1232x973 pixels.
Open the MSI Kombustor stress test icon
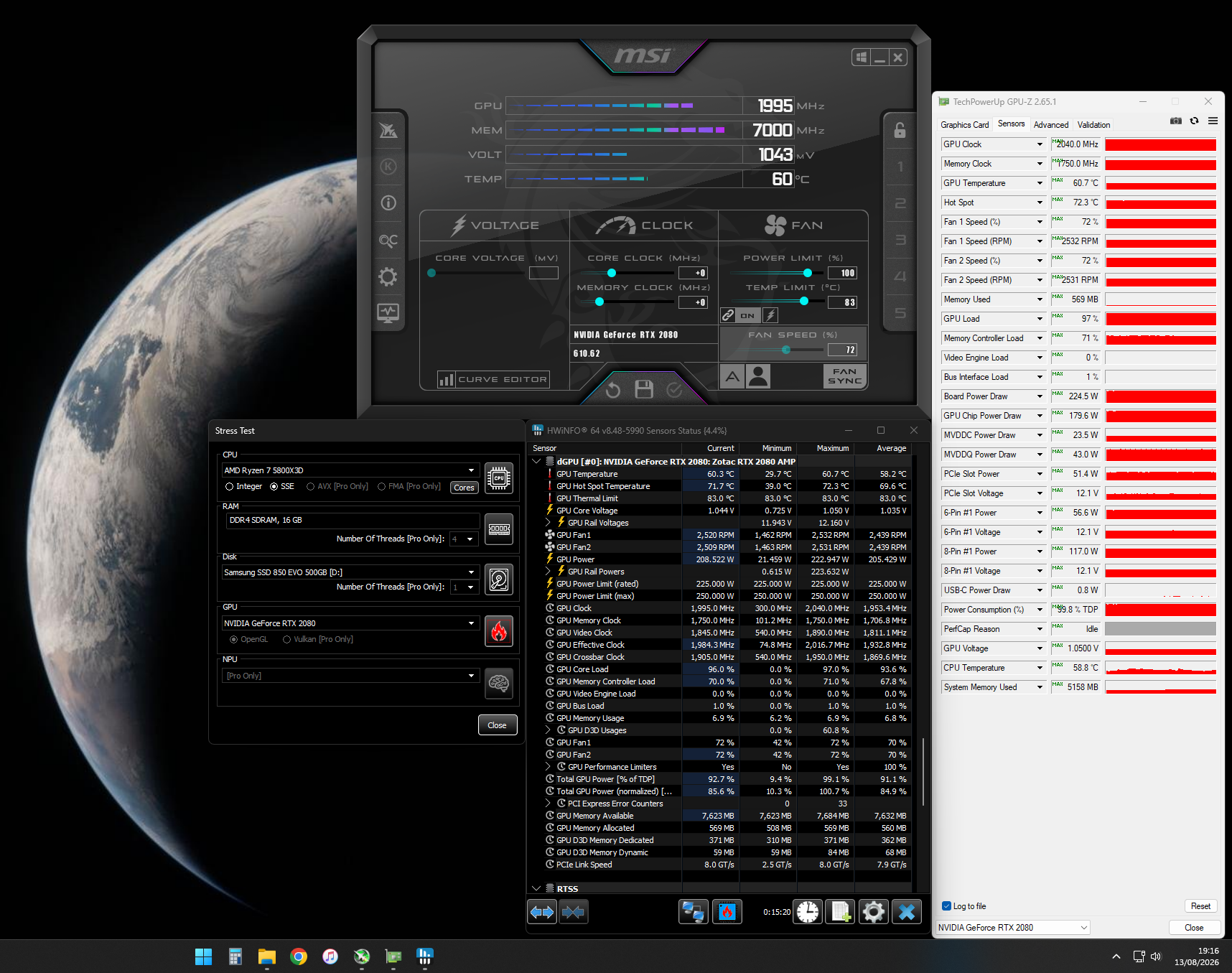tap(388, 130)
